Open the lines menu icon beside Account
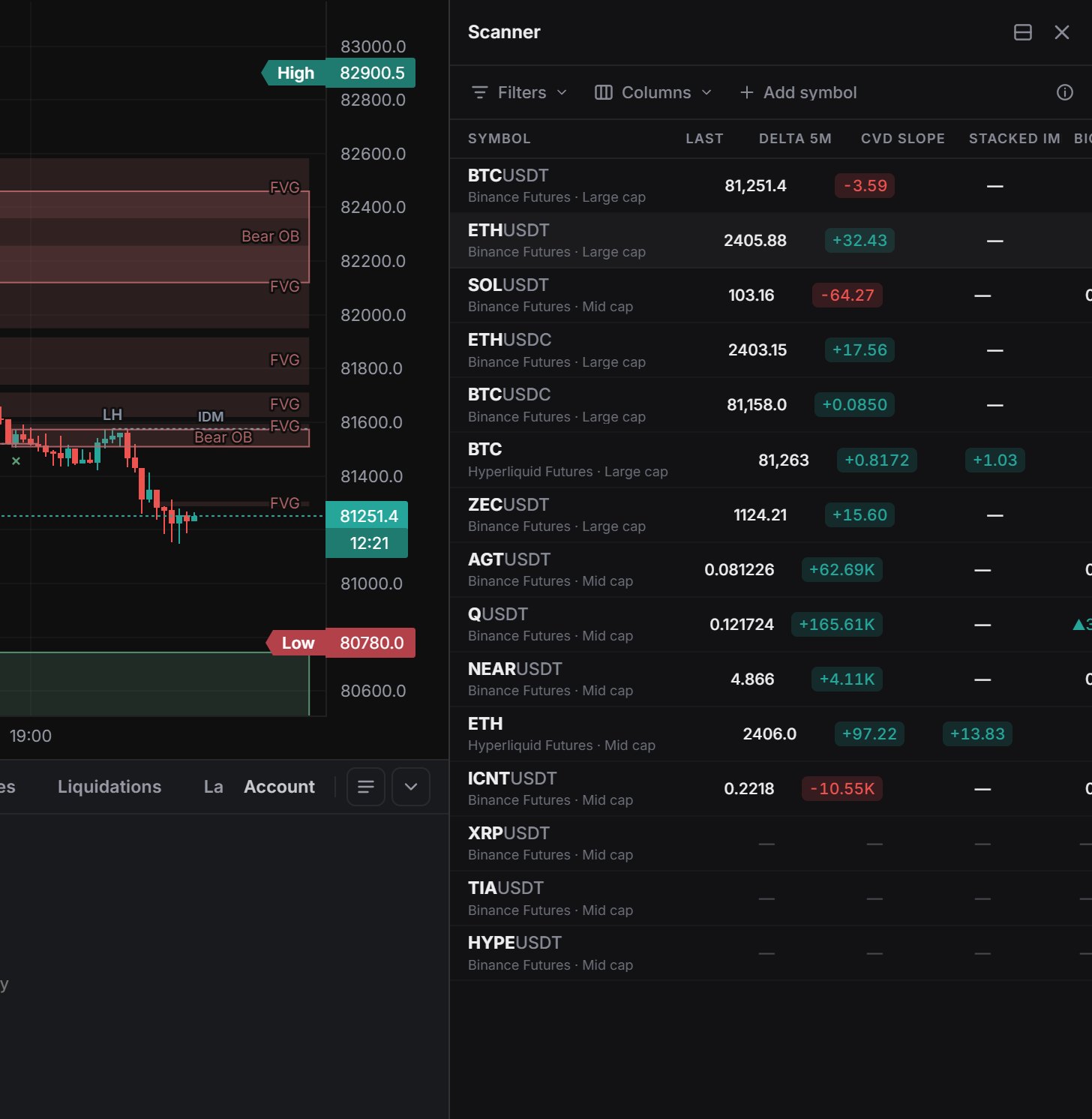Image resolution: width=1092 pixels, height=1119 pixels. coord(366,787)
